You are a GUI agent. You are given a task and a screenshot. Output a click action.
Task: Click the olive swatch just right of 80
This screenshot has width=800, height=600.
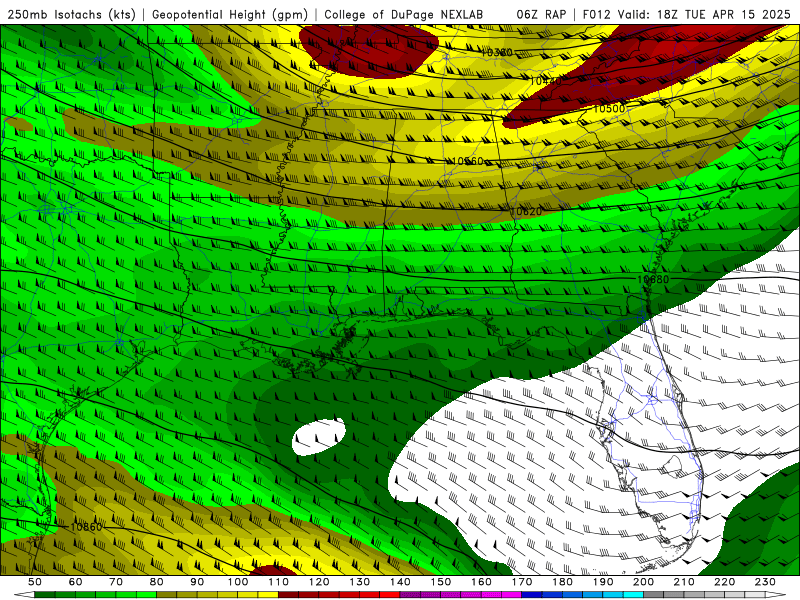tap(167, 595)
